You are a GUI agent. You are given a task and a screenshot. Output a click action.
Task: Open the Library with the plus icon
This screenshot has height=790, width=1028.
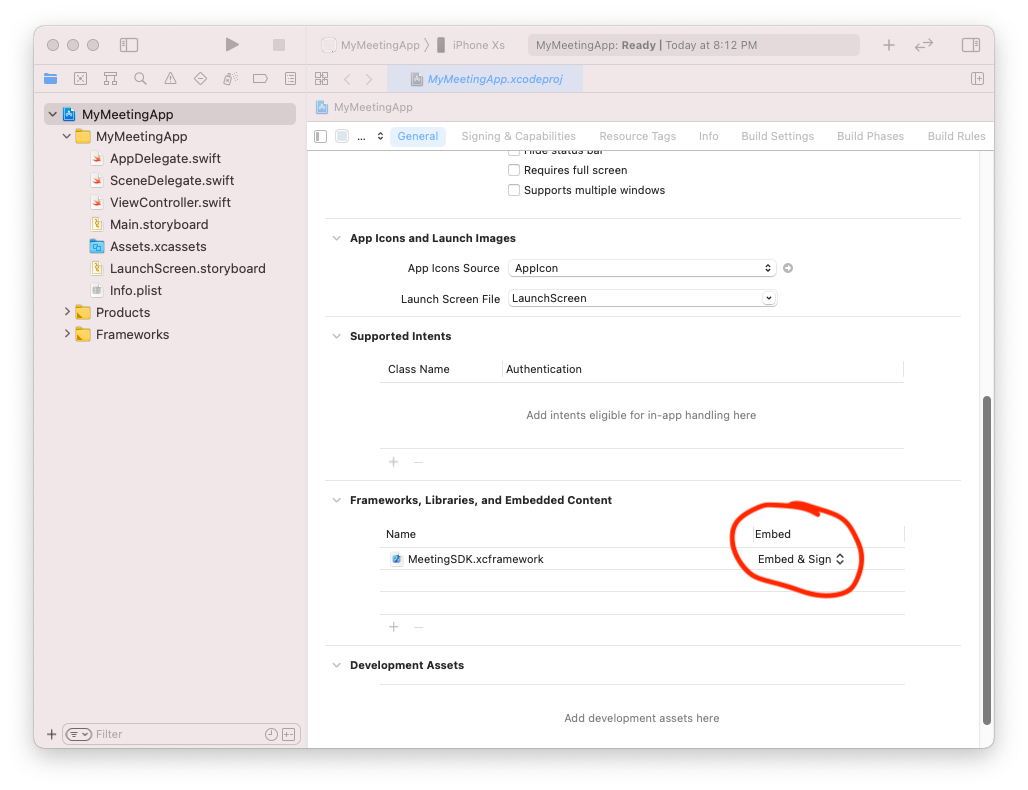(888, 45)
